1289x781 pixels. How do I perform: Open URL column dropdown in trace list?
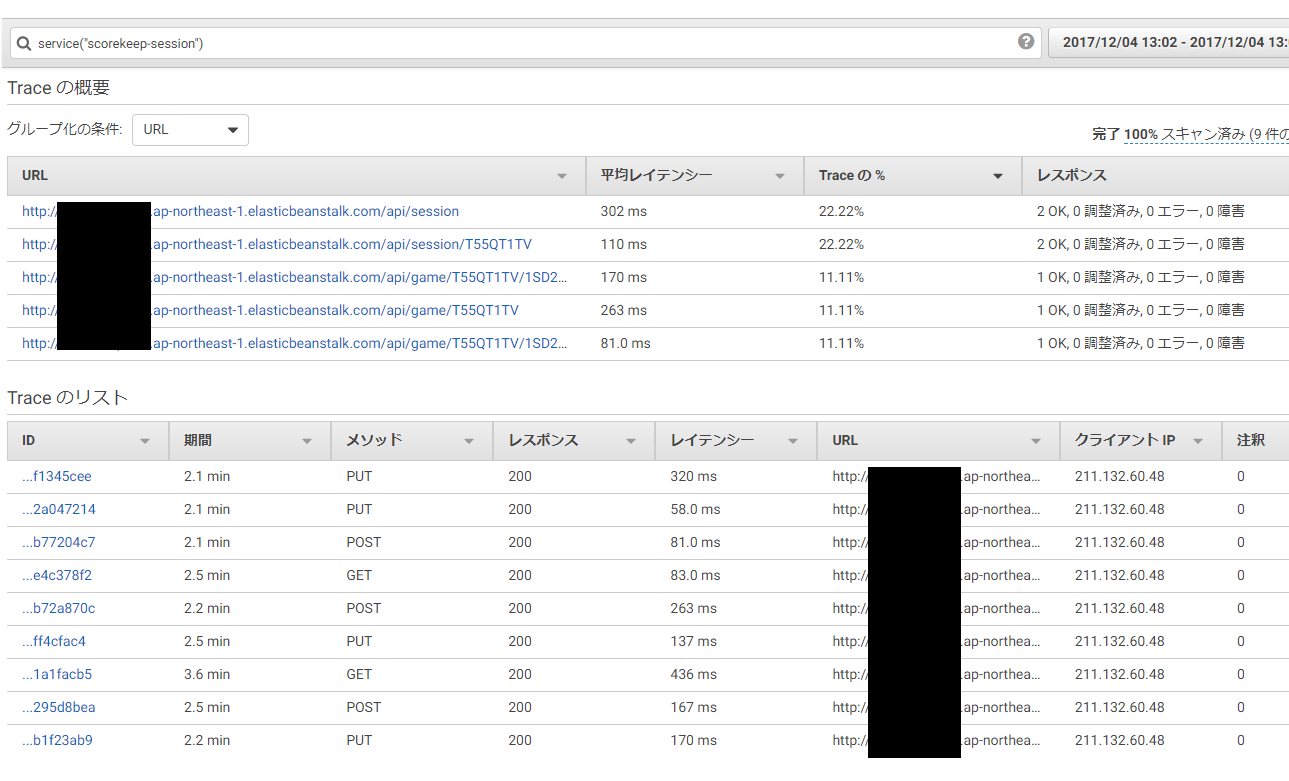pyautogui.click(x=1036, y=441)
